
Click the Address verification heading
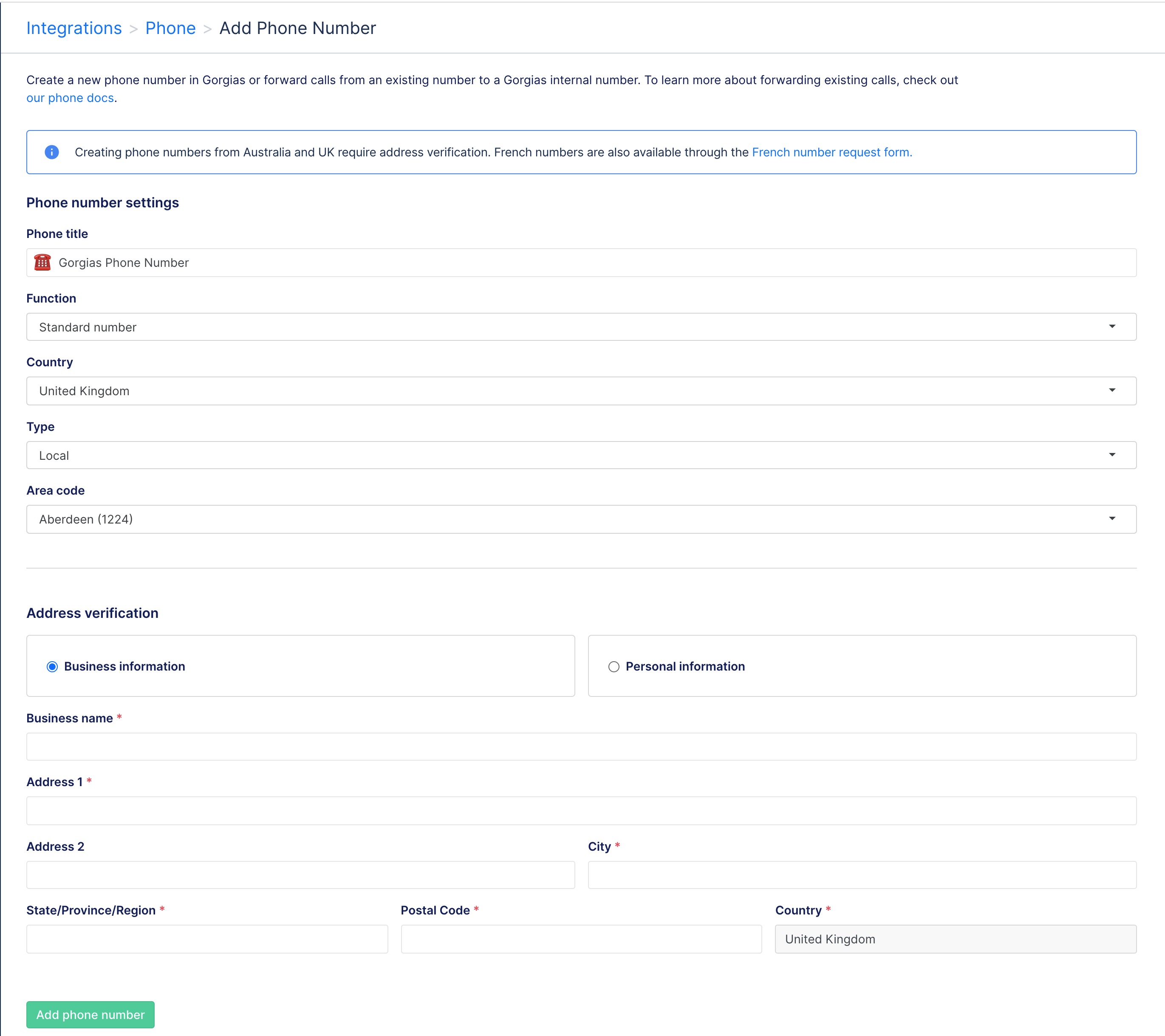click(x=92, y=613)
